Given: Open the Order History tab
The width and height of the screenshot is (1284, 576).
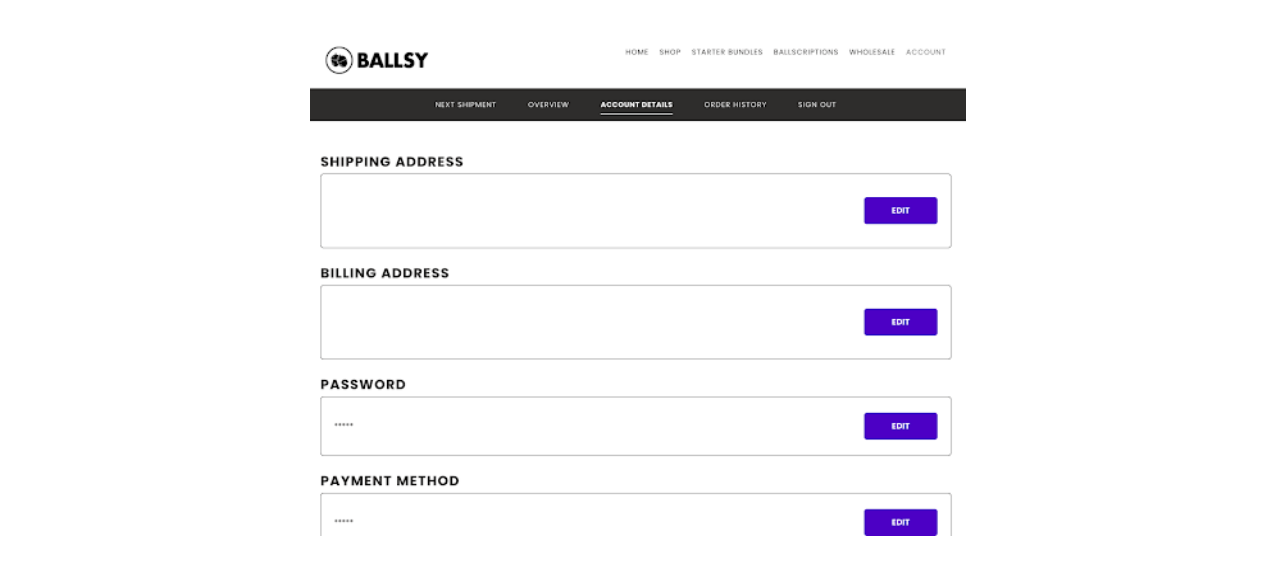Looking at the screenshot, I should pyautogui.click(x=735, y=105).
